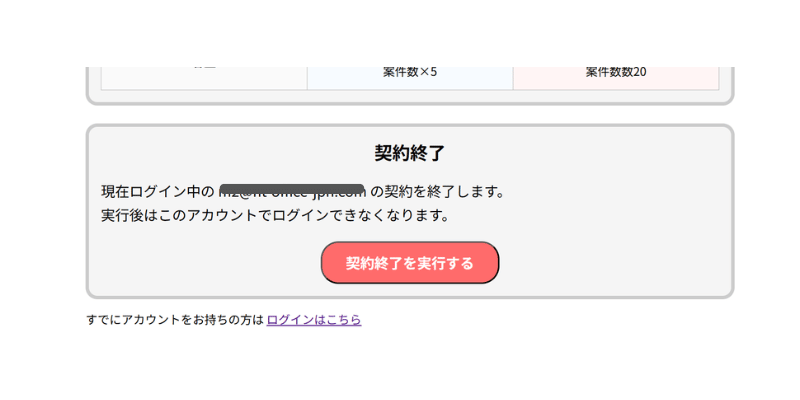Click the ×5 multiplier in the middle cell
This screenshot has width=800, height=400.
coord(429,72)
